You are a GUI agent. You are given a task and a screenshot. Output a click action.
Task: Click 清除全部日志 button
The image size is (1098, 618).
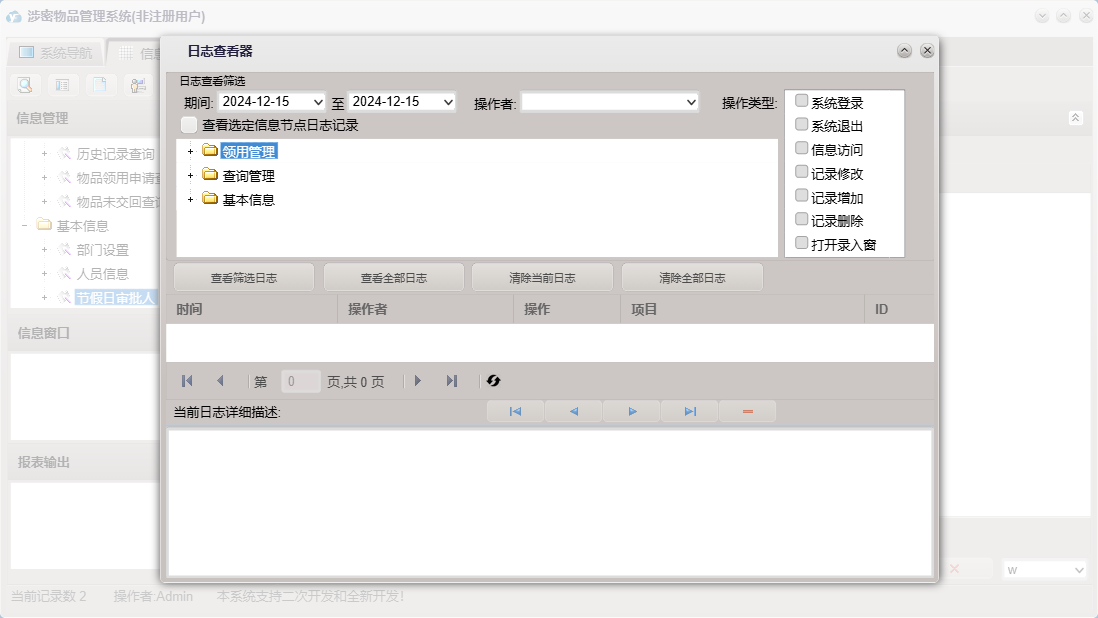pos(692,278)
